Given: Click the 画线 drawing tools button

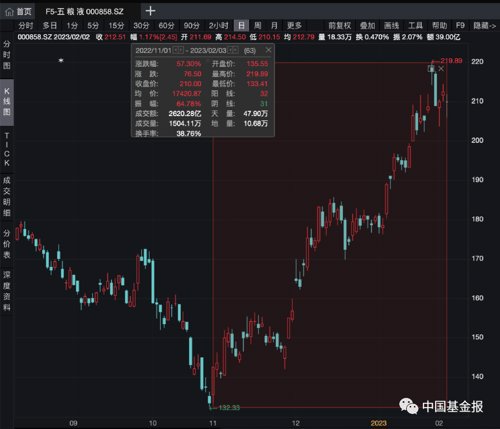Looking at the screenshot, I should (391, 26).
